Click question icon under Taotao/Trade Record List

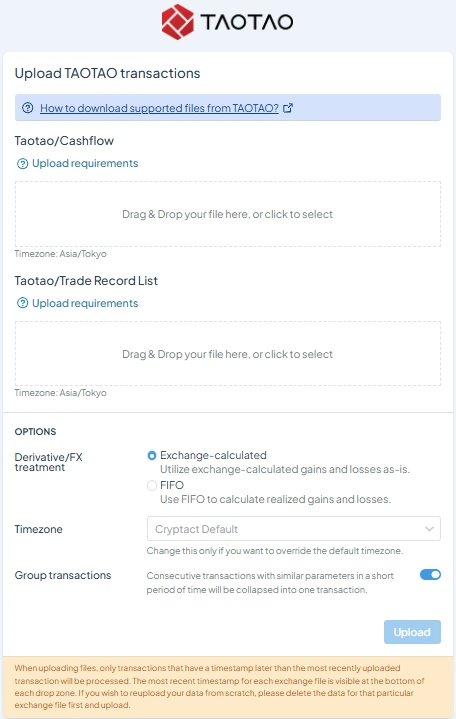point(22,303)
